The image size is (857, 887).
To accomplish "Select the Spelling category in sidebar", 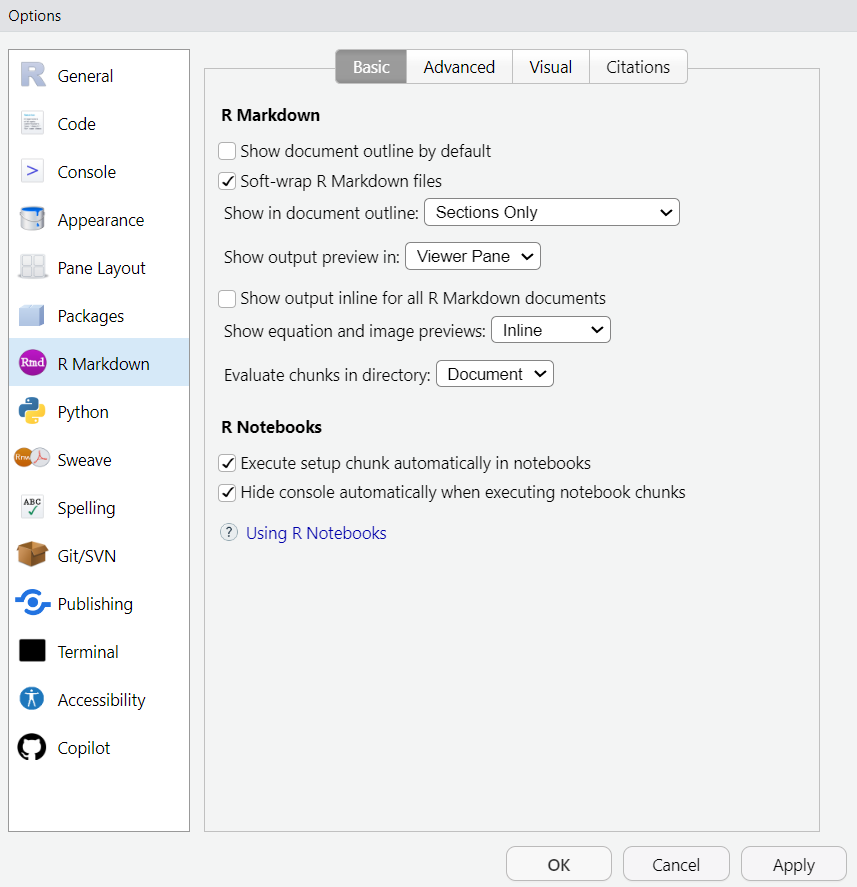I will tap(86, 508).
